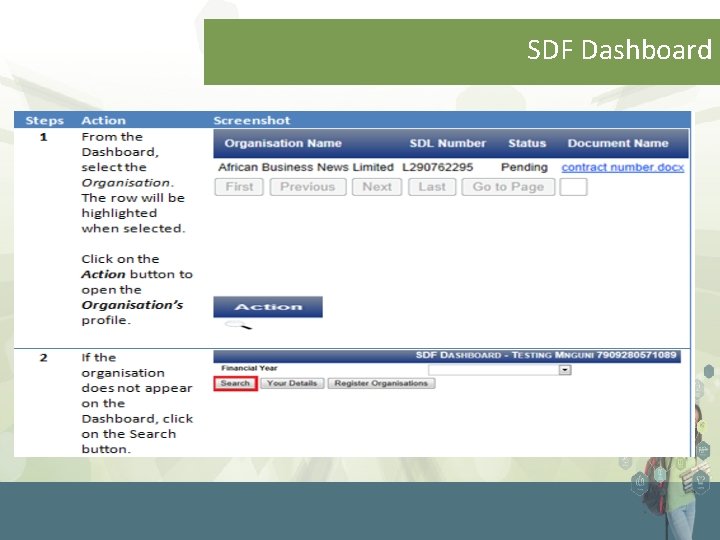
Task: Click the blue Action button
Action: point(268,307)
